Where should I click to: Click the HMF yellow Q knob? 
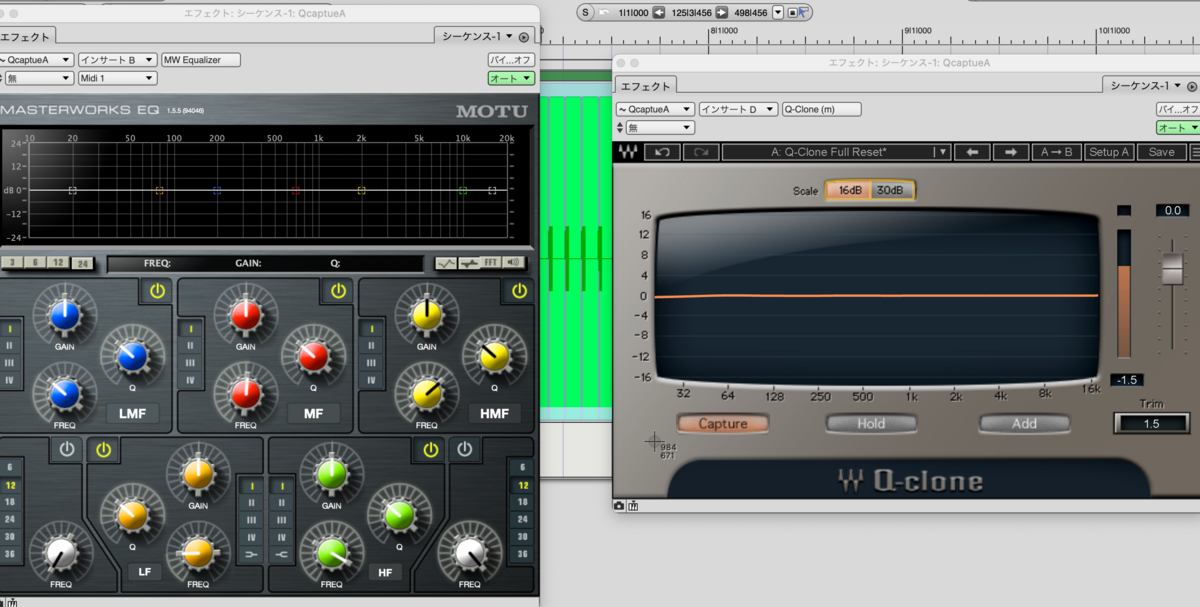click(493, 355)
